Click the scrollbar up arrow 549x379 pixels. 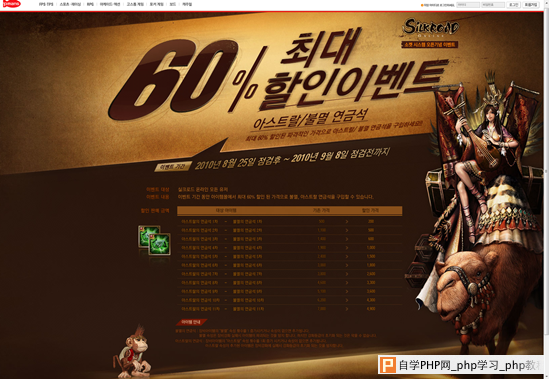546,2
